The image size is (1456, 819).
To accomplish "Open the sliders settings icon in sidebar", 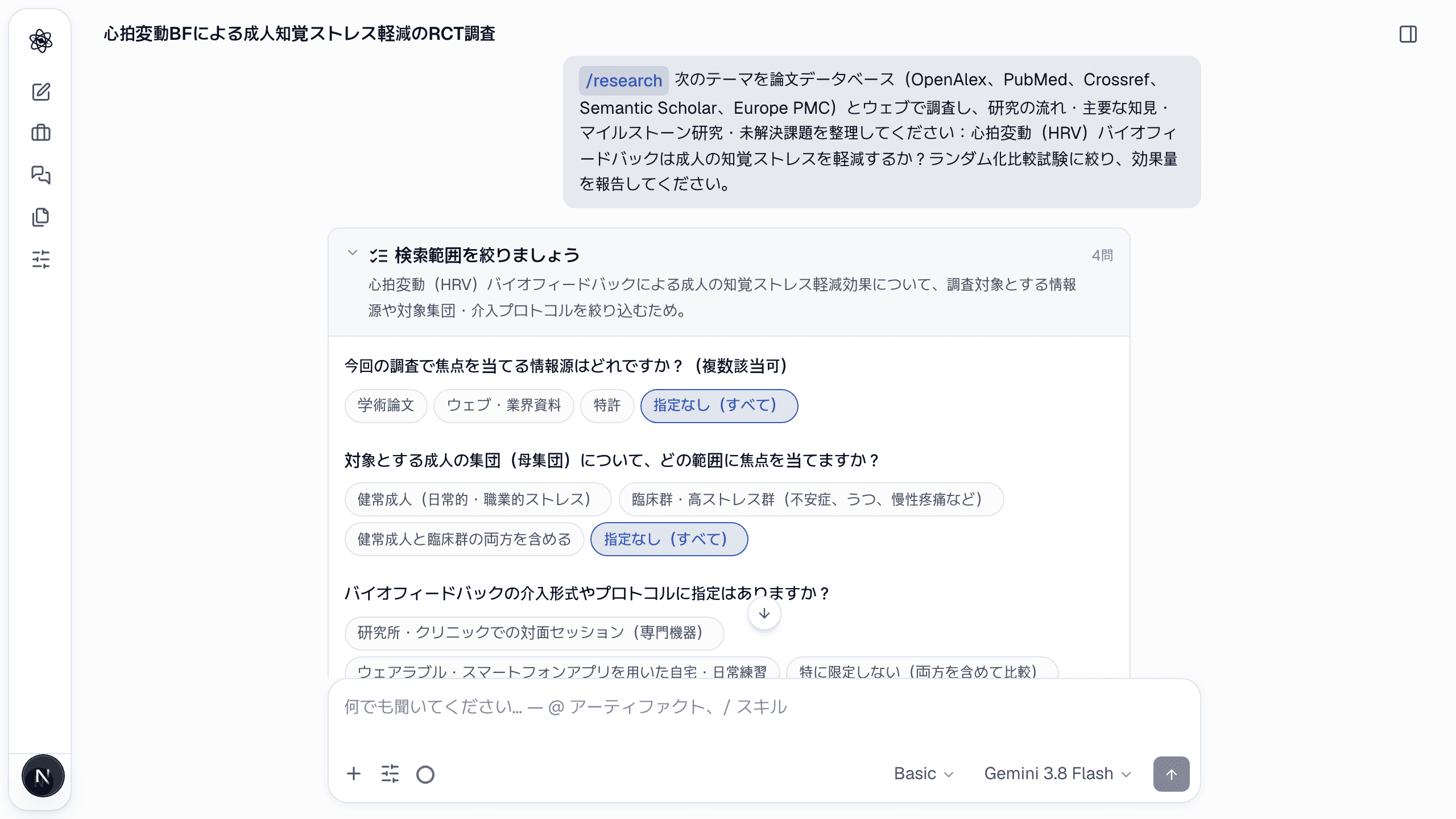I will coord(41,259).
